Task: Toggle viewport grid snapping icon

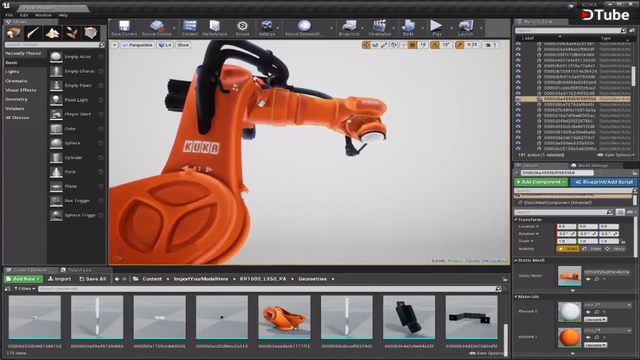Action: click(x=413, y=45)
